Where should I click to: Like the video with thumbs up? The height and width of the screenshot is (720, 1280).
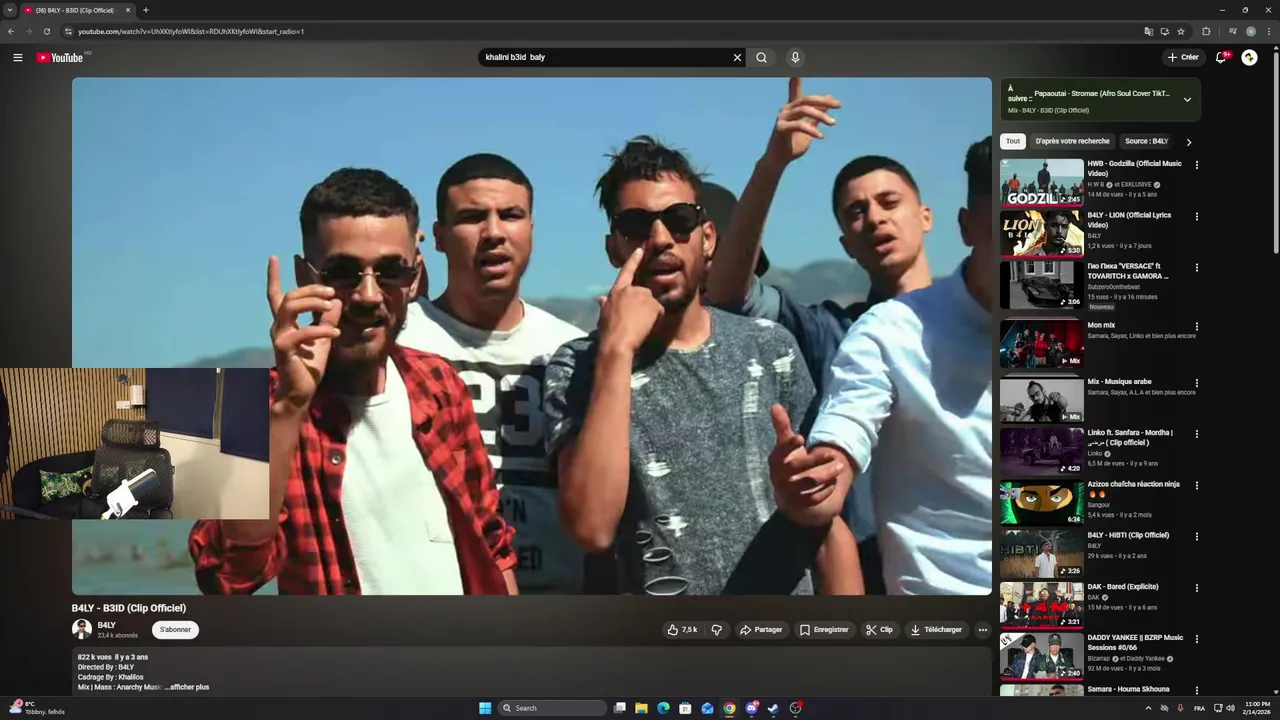[682, 630]
